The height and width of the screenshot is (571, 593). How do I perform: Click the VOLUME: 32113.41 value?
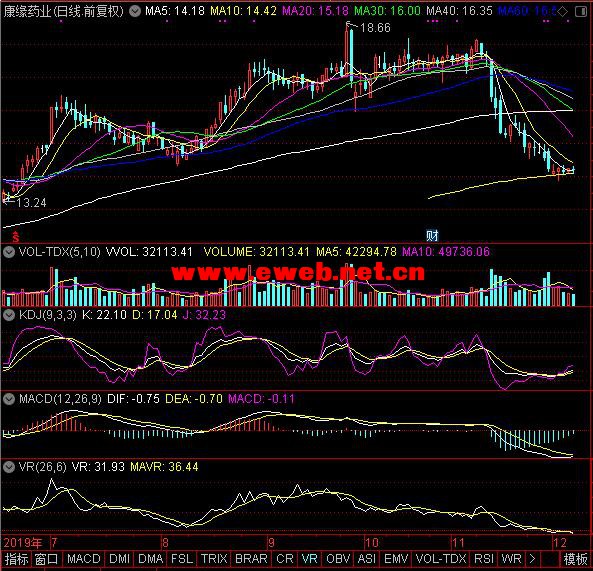[x=256, y=252]
